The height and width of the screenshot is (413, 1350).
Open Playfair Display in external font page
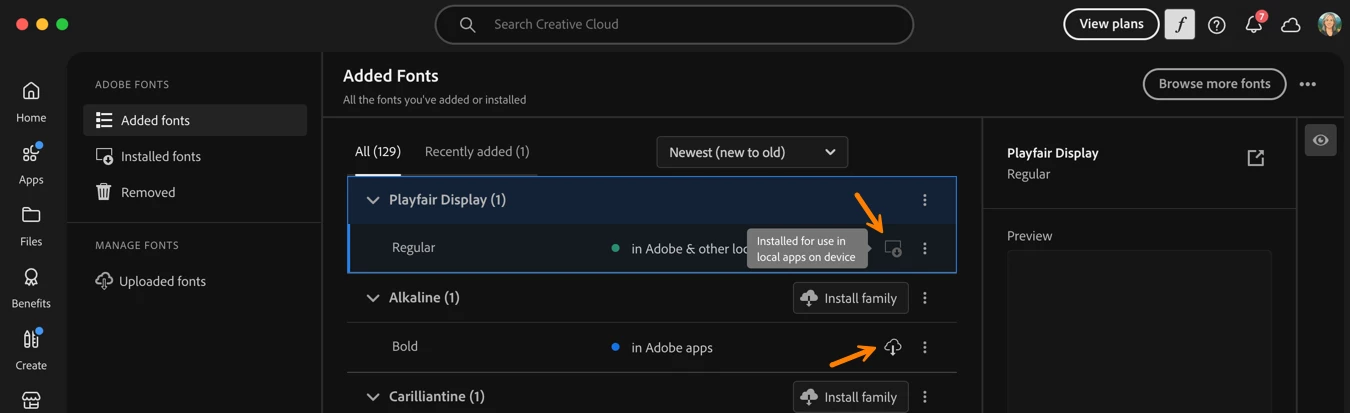pyautogui.click(x=1256, y=158)
